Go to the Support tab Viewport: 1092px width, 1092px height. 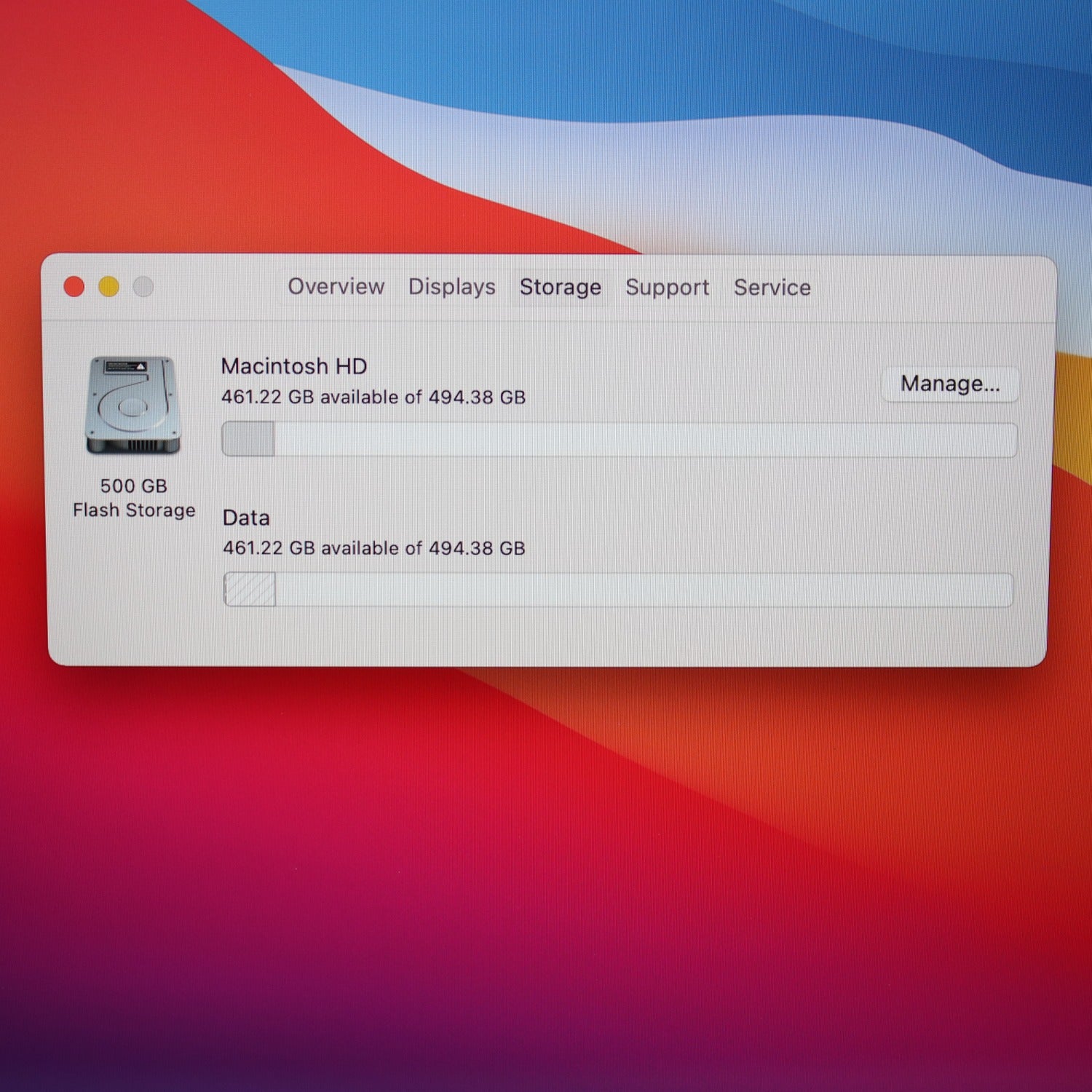pyautogui.click(x=667, y=288)
